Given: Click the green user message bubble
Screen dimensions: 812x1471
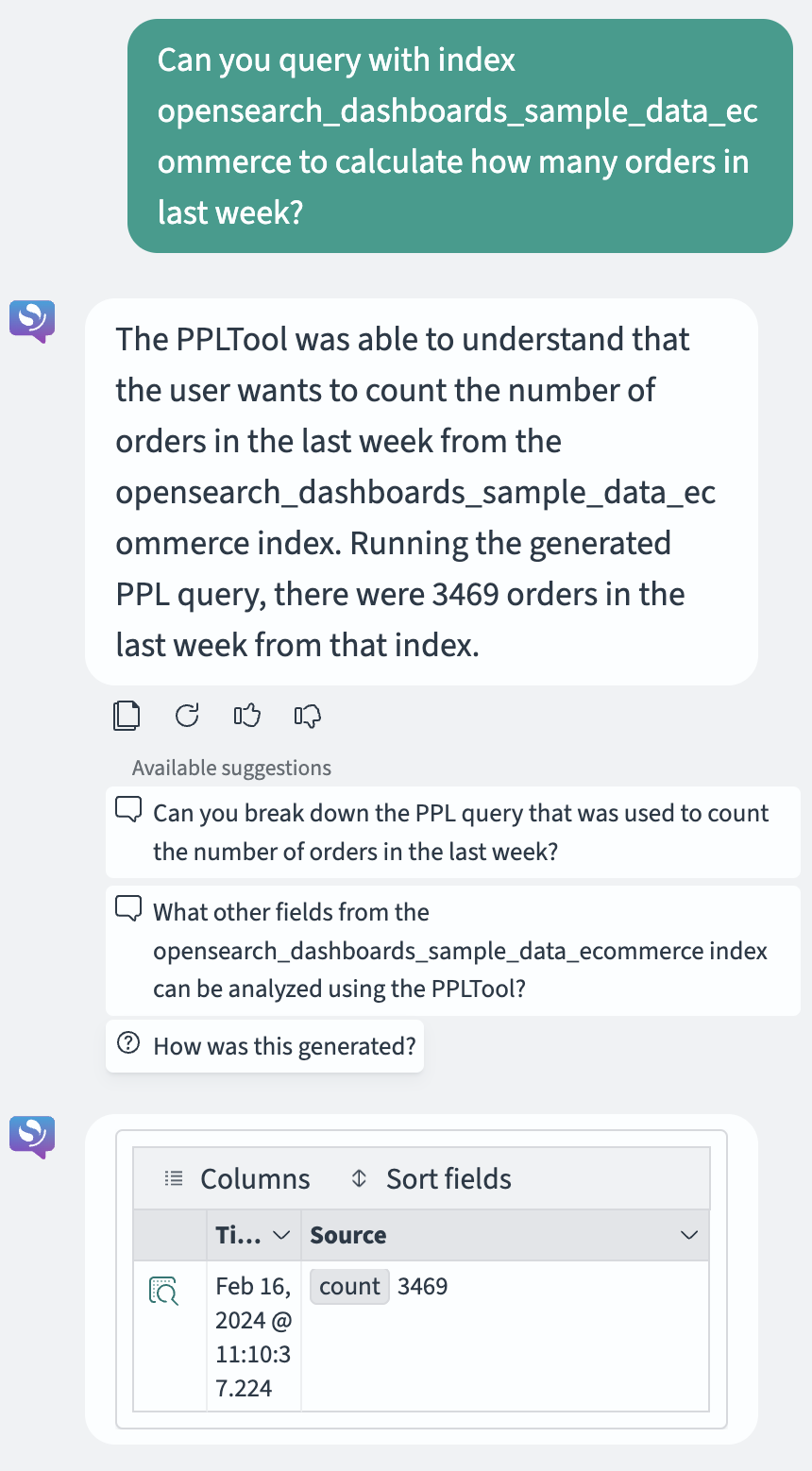Looking at the screenshot, I should [460, 136].
